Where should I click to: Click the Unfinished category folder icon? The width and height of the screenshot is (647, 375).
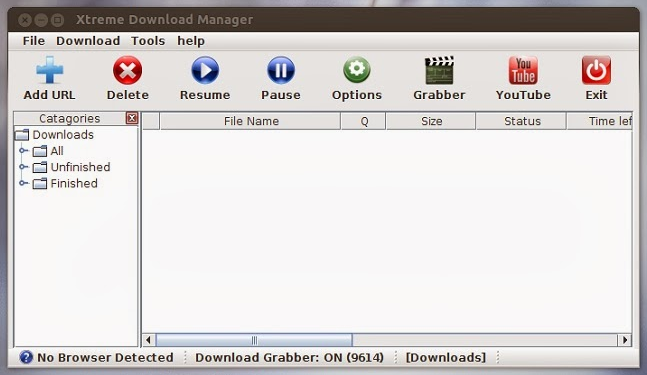pyautogui.click(x=40, y=167)
